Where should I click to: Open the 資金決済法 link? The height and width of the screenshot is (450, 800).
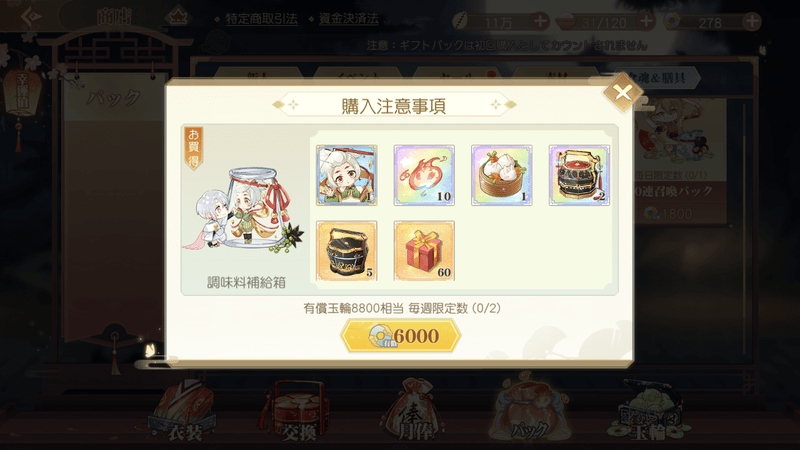pyautogui.click(x=348, y=19)
